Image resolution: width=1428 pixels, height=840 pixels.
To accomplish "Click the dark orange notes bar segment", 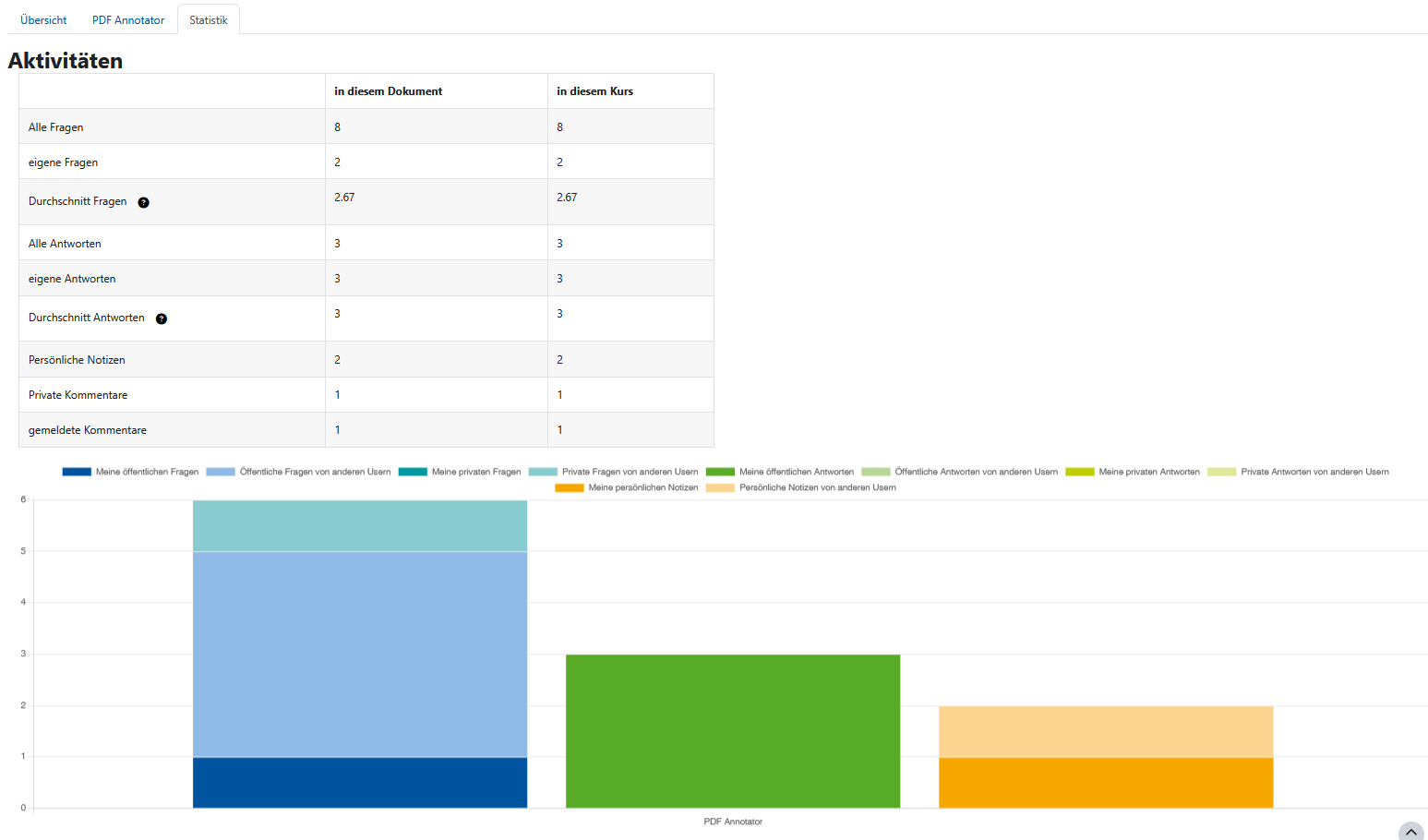I will pos(1106,783).
